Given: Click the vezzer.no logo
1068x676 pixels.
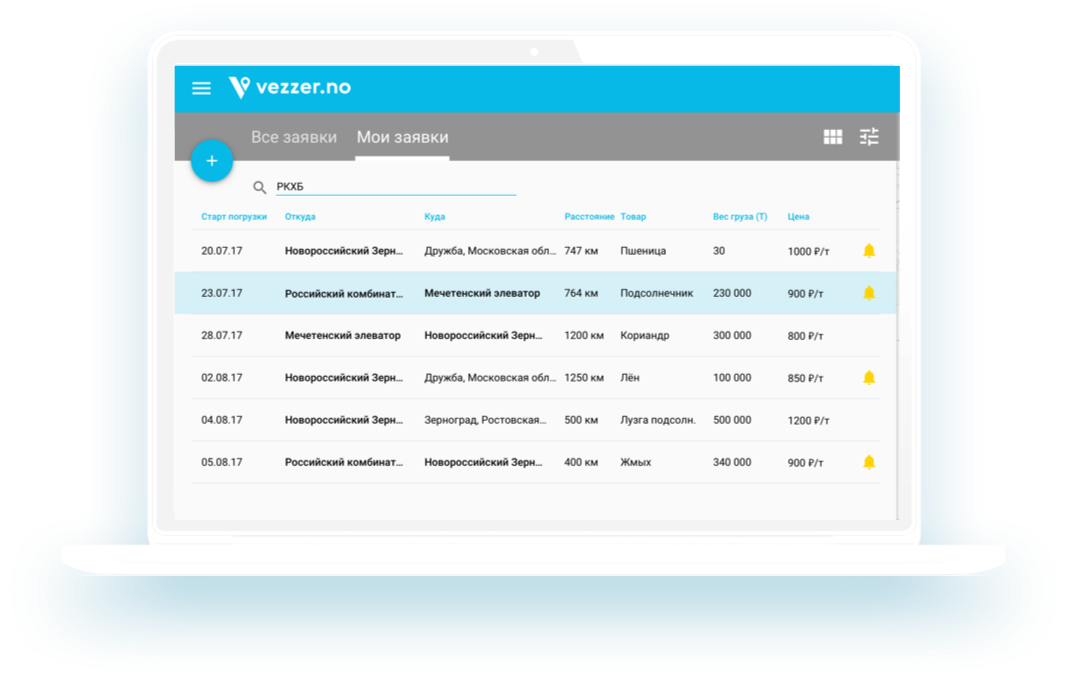Looking at the screenshot, I should [x=290, y=87].
